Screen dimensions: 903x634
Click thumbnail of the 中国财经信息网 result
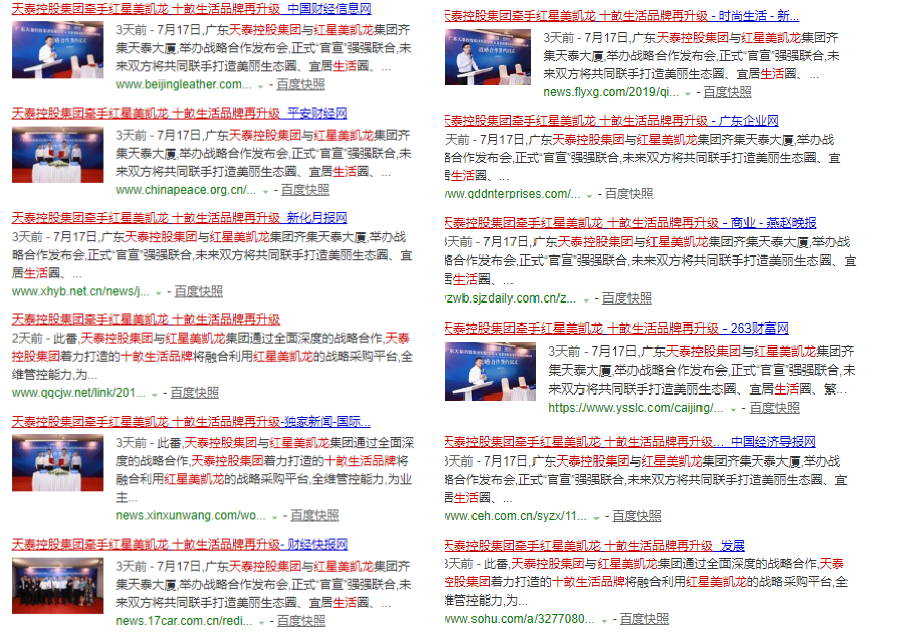[58, 50]
